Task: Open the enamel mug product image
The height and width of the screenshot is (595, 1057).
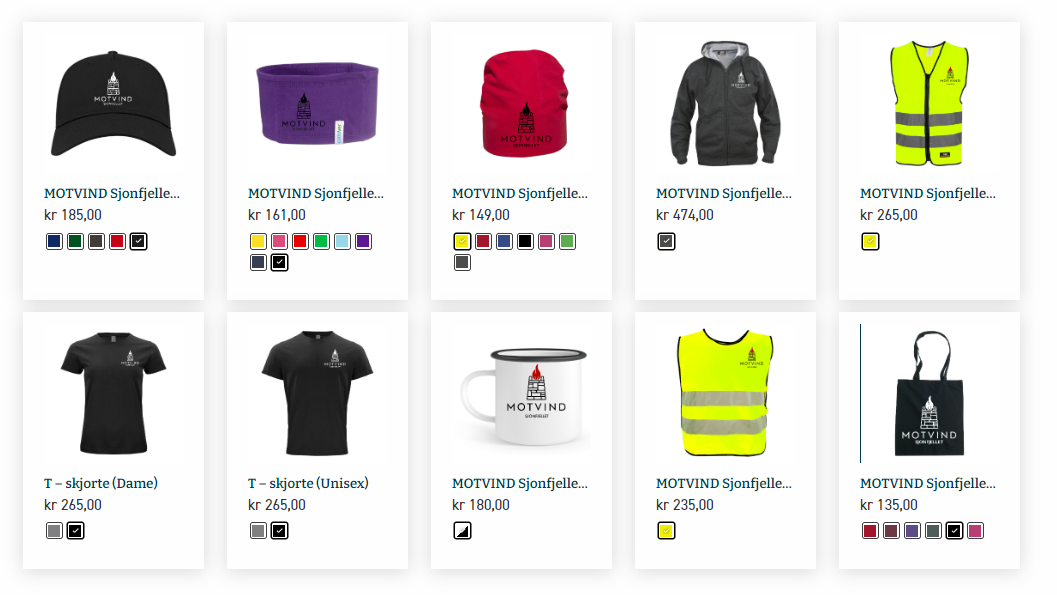Action: click(x=523, y=396)
